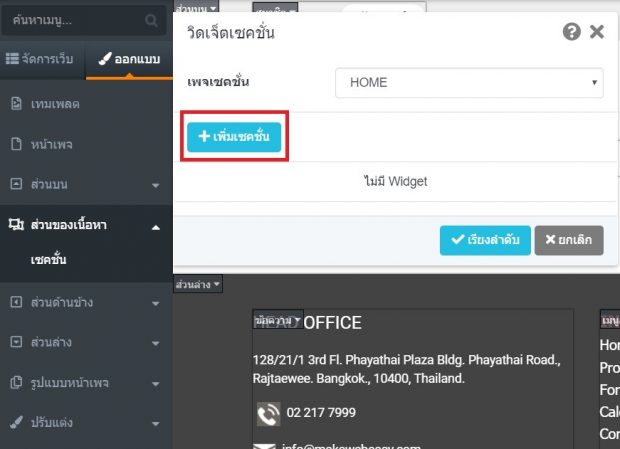Click the help question mark icon
Screen dimensions: 620x449
(571, 32)
